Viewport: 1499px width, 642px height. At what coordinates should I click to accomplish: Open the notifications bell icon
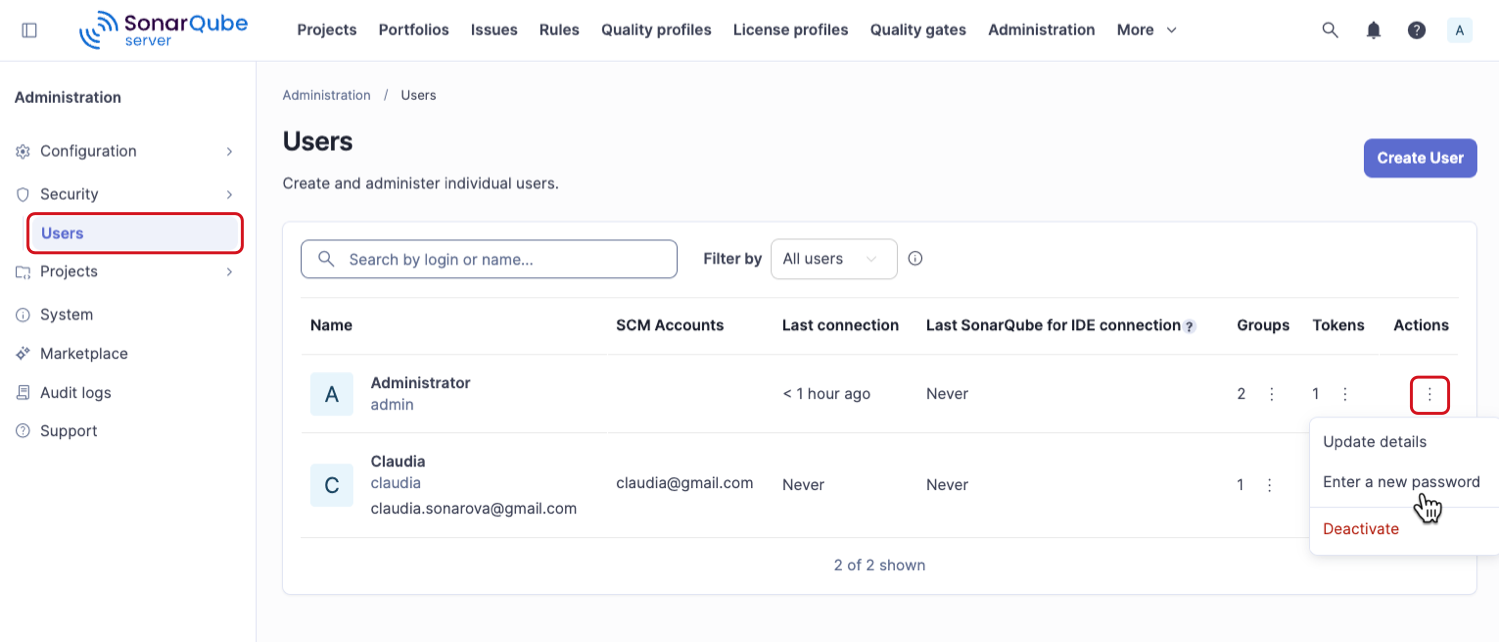pos(1374,30)
